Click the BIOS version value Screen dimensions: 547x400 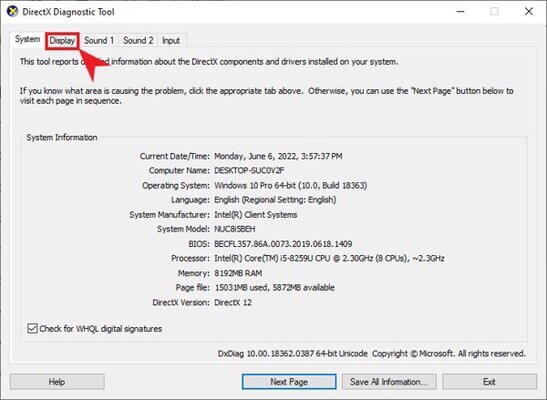point(283,244)
